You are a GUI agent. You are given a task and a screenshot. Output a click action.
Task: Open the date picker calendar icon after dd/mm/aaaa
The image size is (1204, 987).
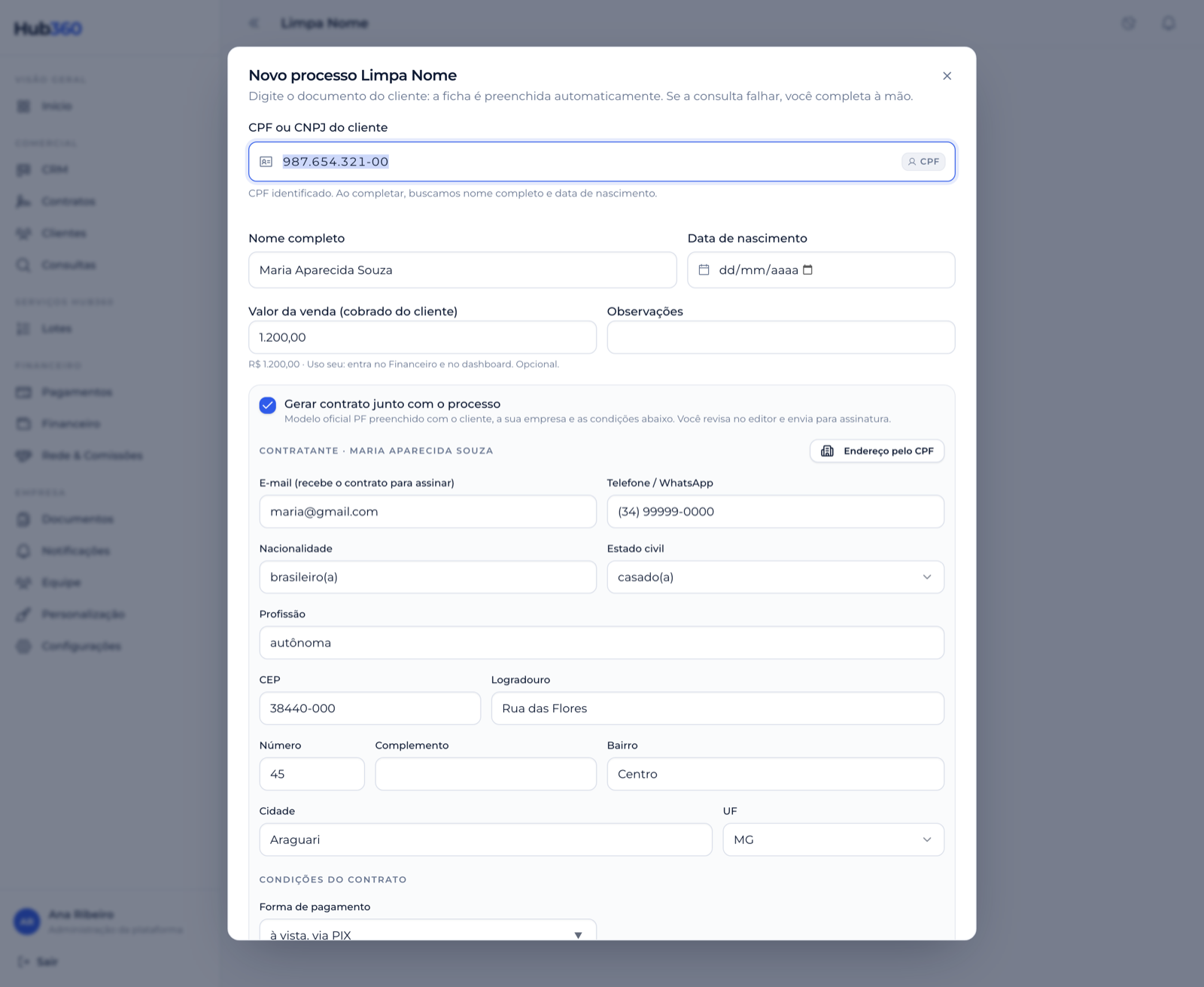[807, 270]
